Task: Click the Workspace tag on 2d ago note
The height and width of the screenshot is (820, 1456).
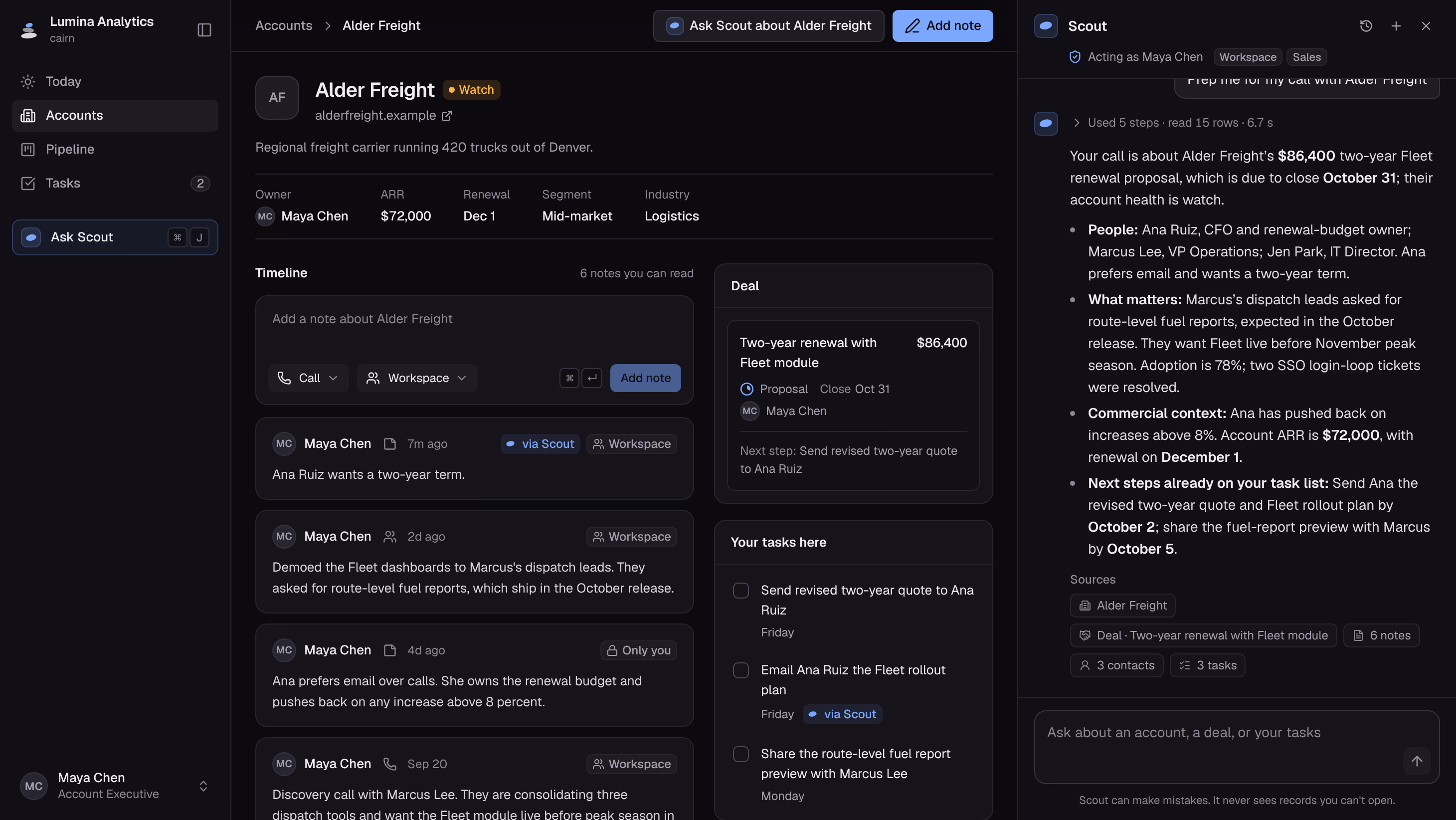Action: pyautogui.click(x=631, y=537)
